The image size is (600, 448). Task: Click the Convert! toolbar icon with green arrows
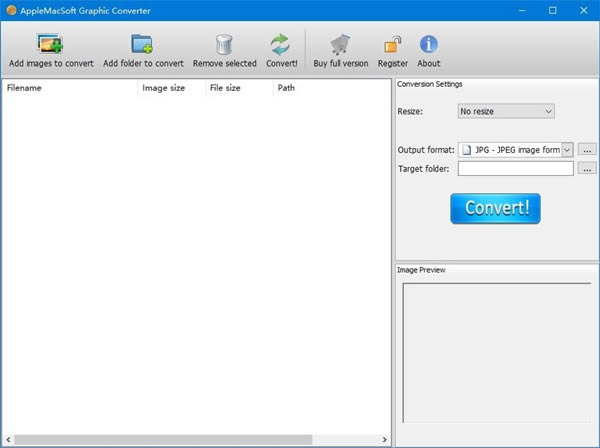pyautogui.click(x=281, y=44)
